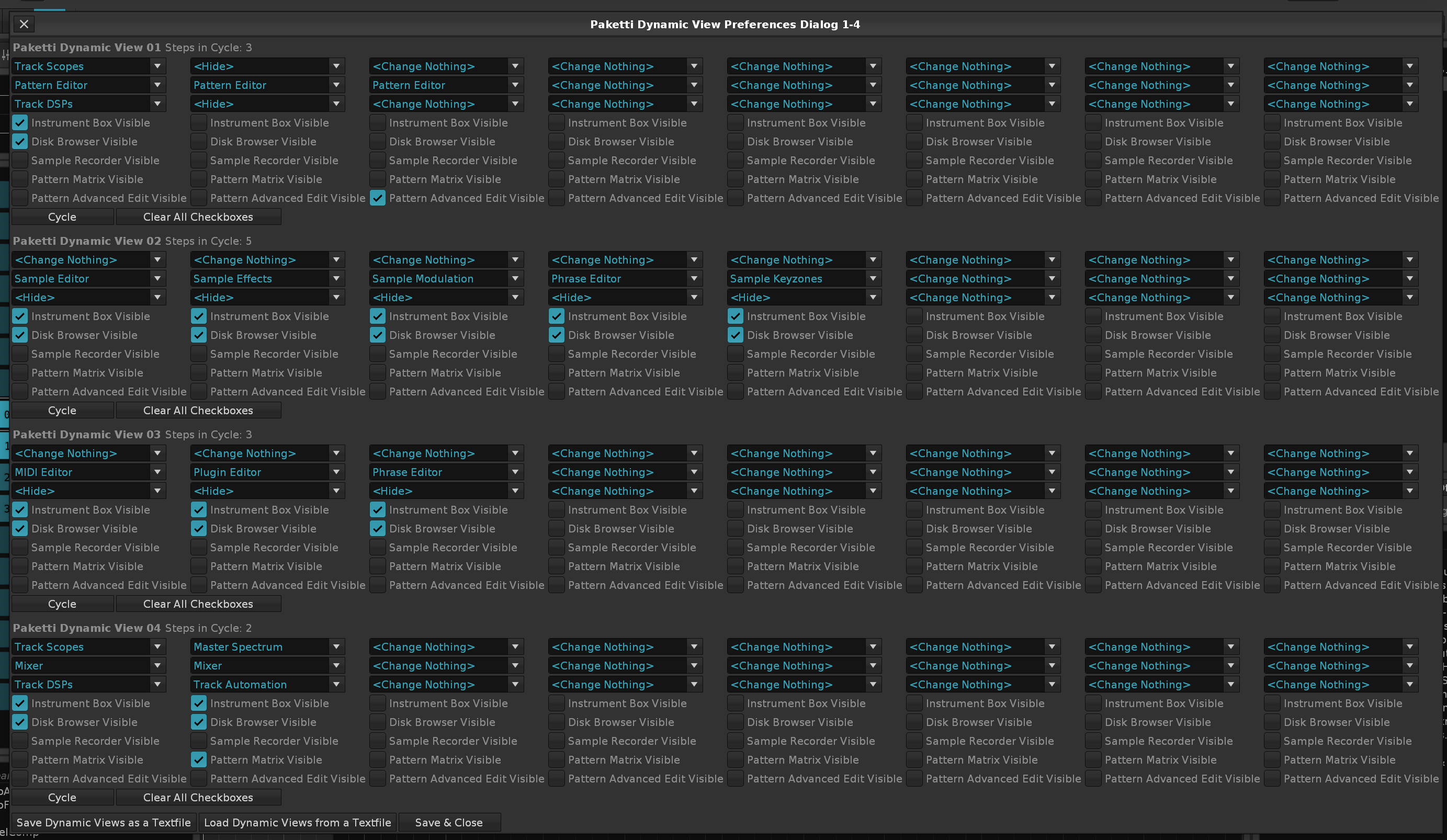Open the Phrase Editor dropdown in View 02
The width and height of the screenshot is (1447, 840).
pyautogui.click(x=625, y=278)
